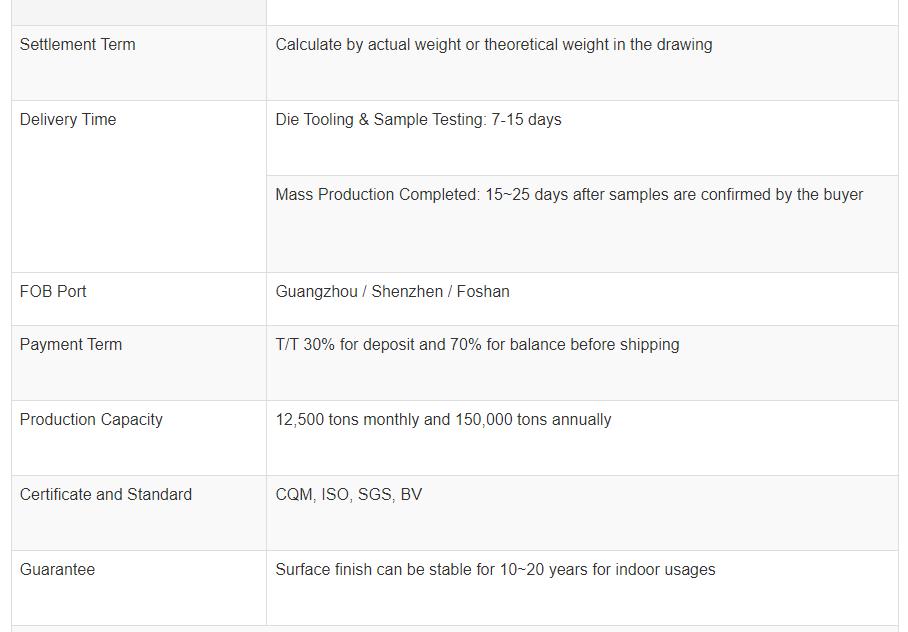This screenshot has width=908, height=632.
Task: Select the Payment Term label cell
Action: tap(71, 345)
